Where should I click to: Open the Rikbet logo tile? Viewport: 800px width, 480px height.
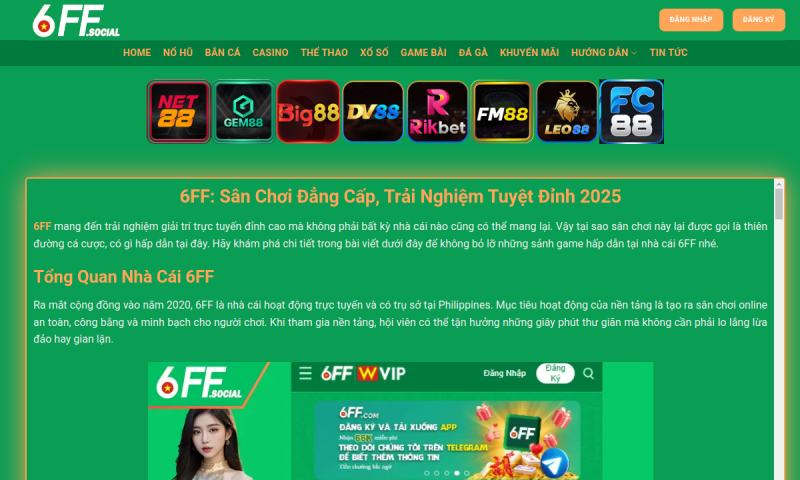click(x=438, y=112)
